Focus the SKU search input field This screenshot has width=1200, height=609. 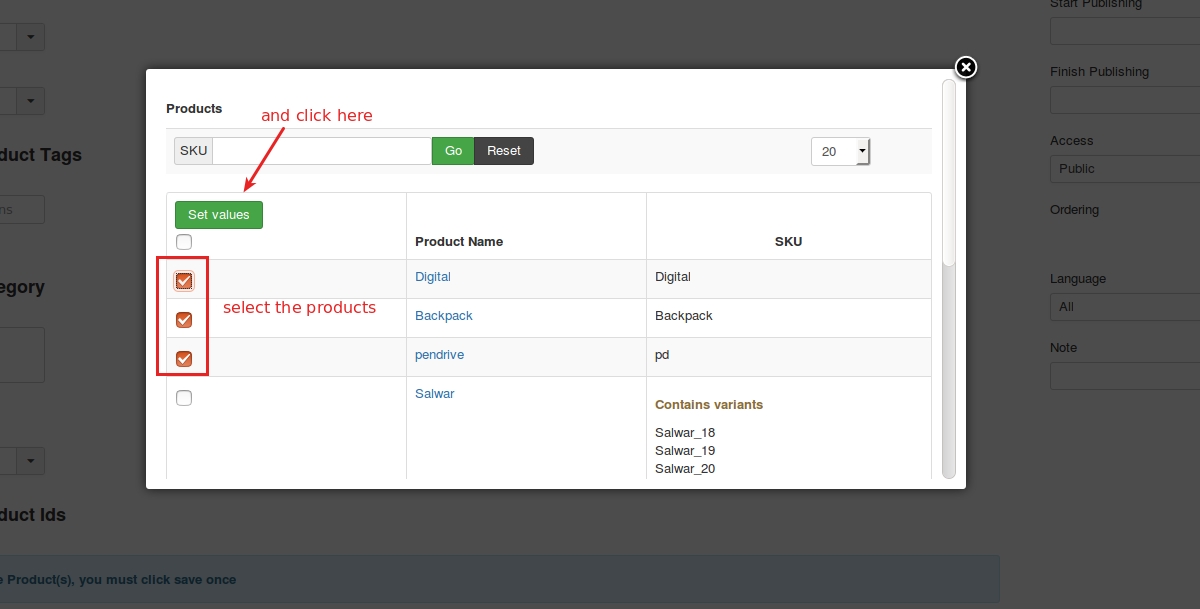322,151
